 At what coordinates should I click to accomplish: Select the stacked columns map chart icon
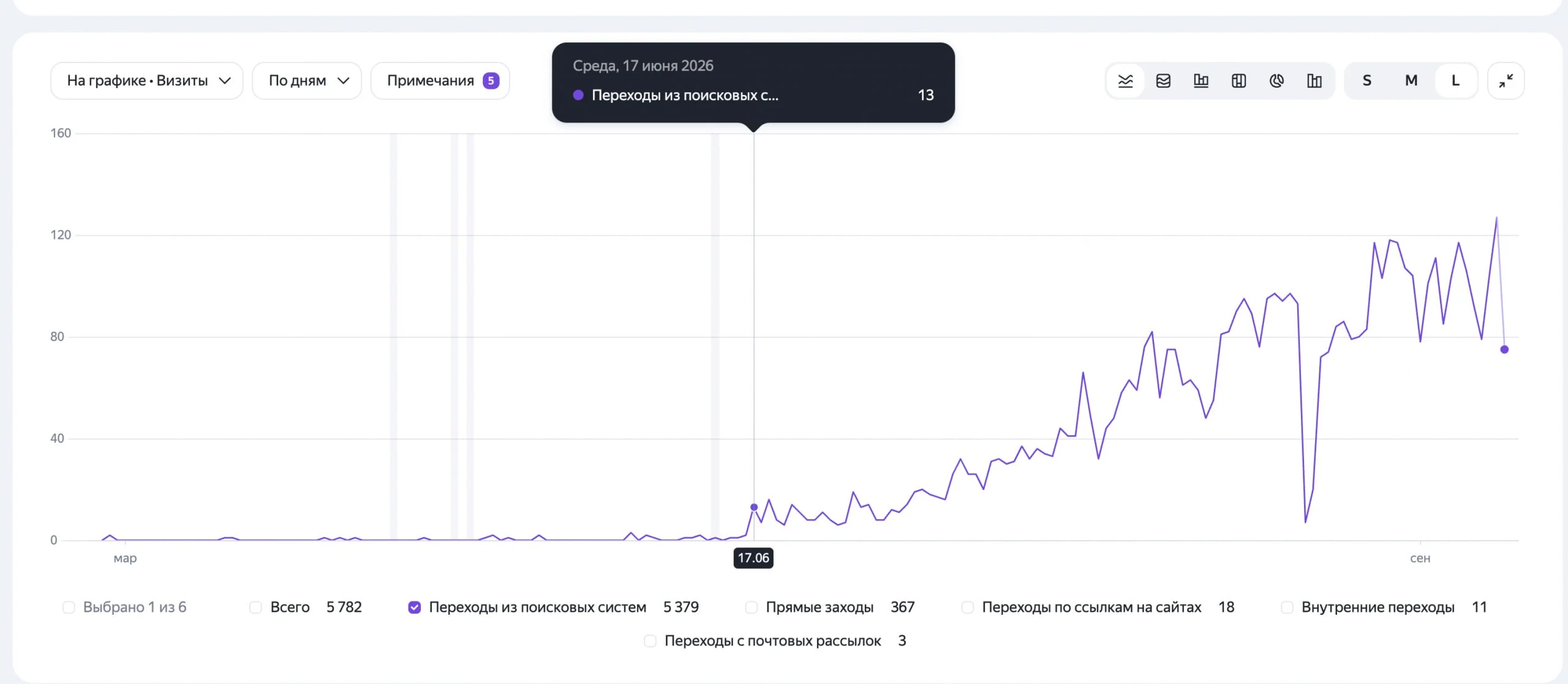tap(1238, 81)
